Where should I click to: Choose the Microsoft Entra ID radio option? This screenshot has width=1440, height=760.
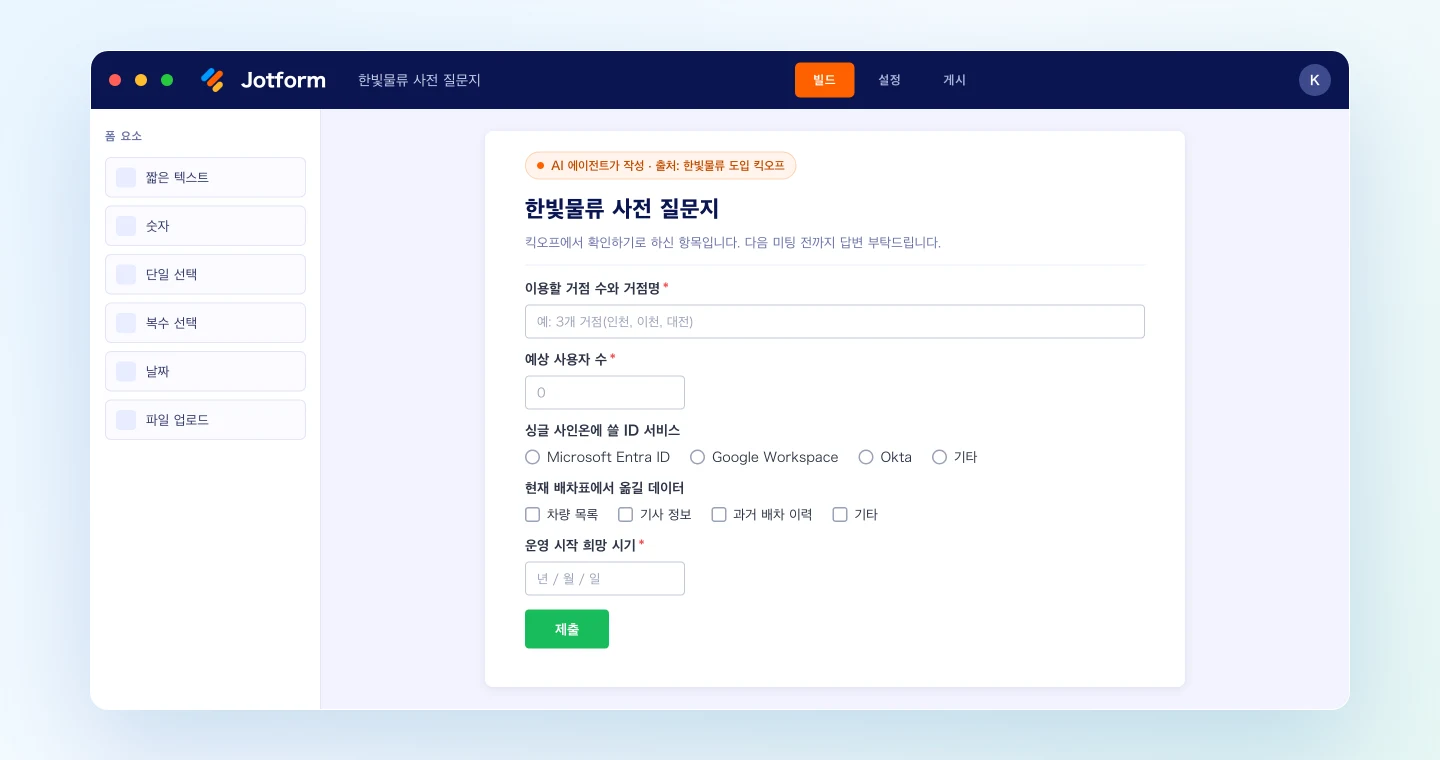[533, 457]
